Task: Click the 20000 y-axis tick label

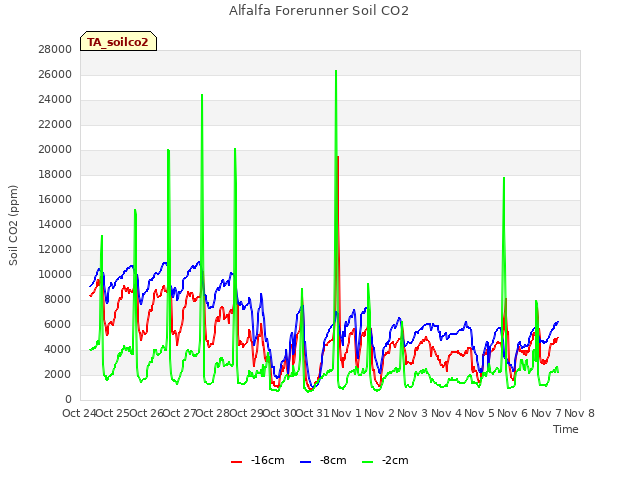Action: click(55, 150)
